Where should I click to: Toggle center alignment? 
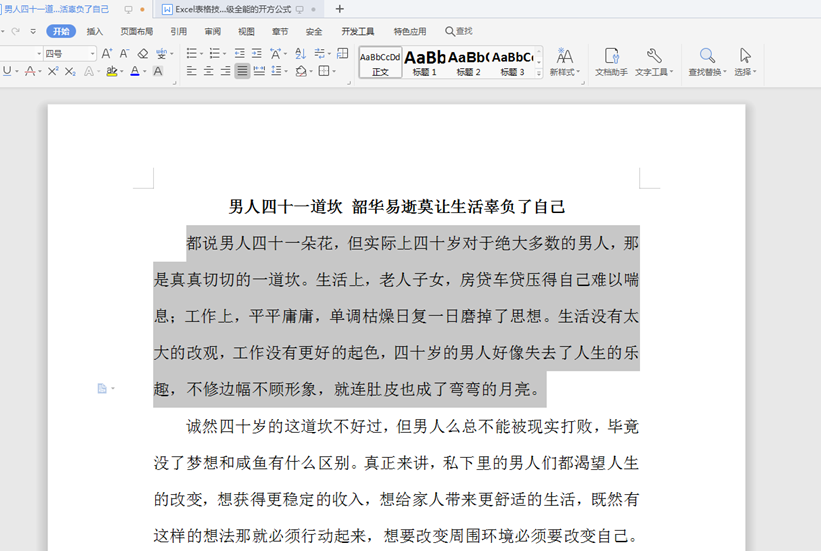click(x=208, y=71)
